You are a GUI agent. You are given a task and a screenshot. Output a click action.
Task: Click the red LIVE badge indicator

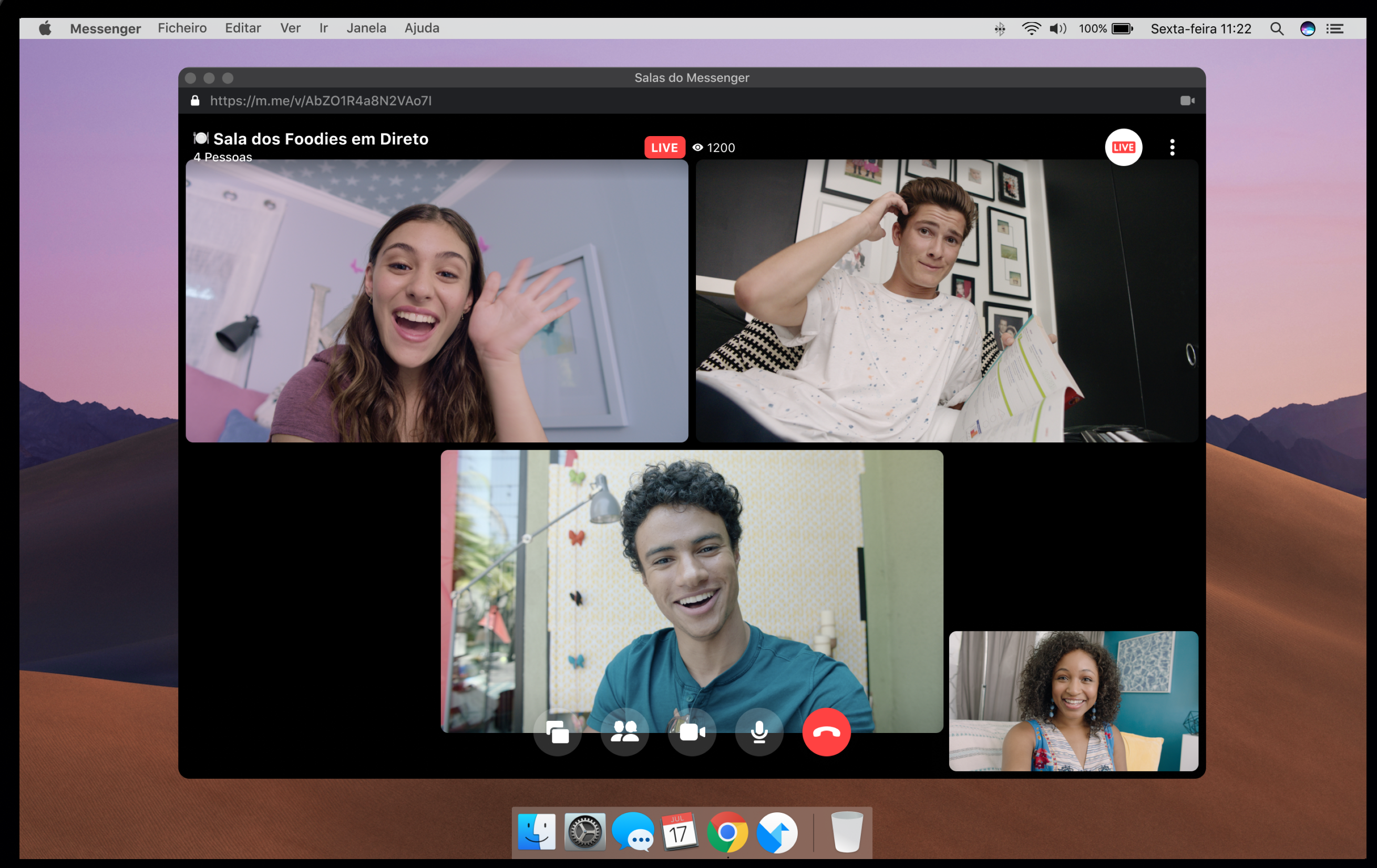tap(664, 148)
